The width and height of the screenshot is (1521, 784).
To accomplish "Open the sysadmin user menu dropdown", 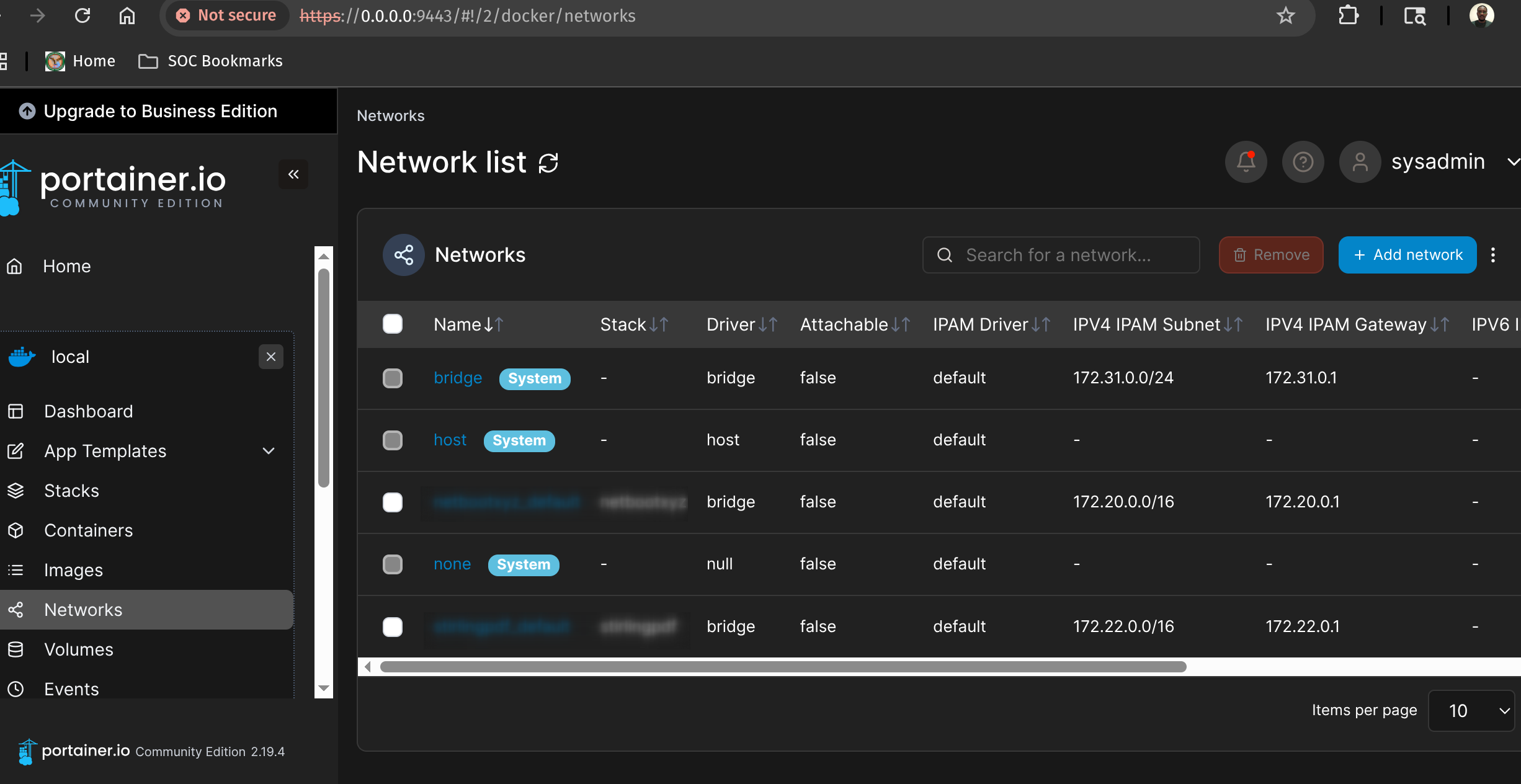I will point(1512,162).
